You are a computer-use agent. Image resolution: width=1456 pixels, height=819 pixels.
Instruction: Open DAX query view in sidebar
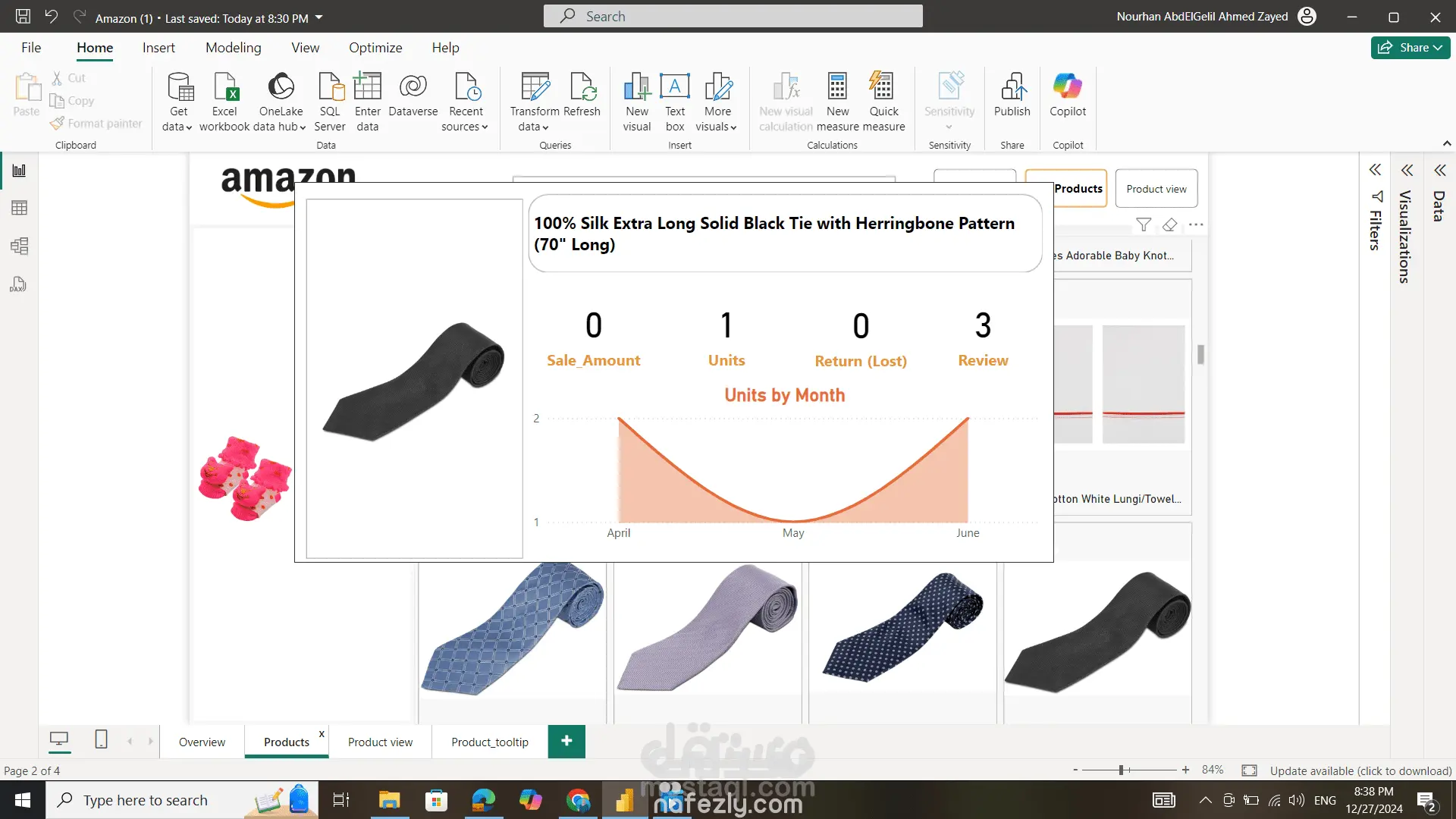click(x=19, y=284)
